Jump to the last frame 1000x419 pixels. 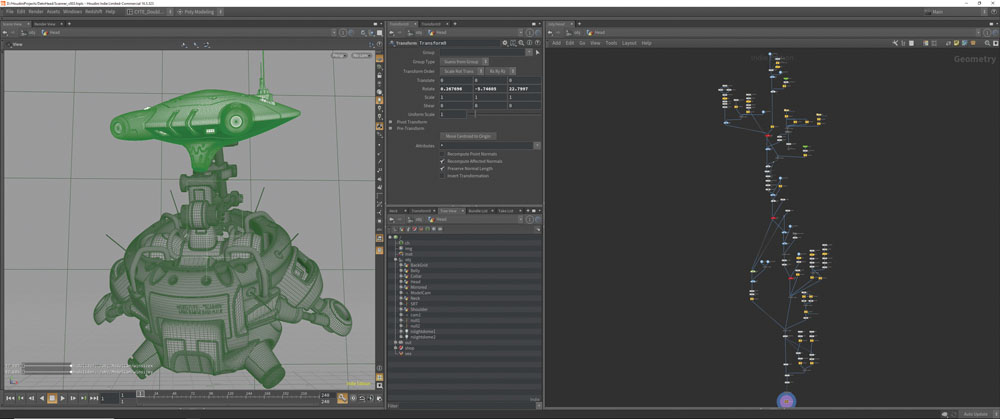(x=94, y=398)
